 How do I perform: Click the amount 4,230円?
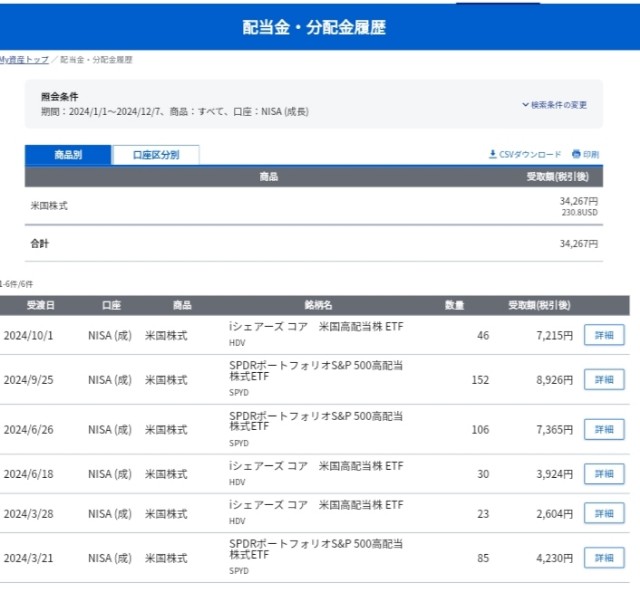click(554, 559)
